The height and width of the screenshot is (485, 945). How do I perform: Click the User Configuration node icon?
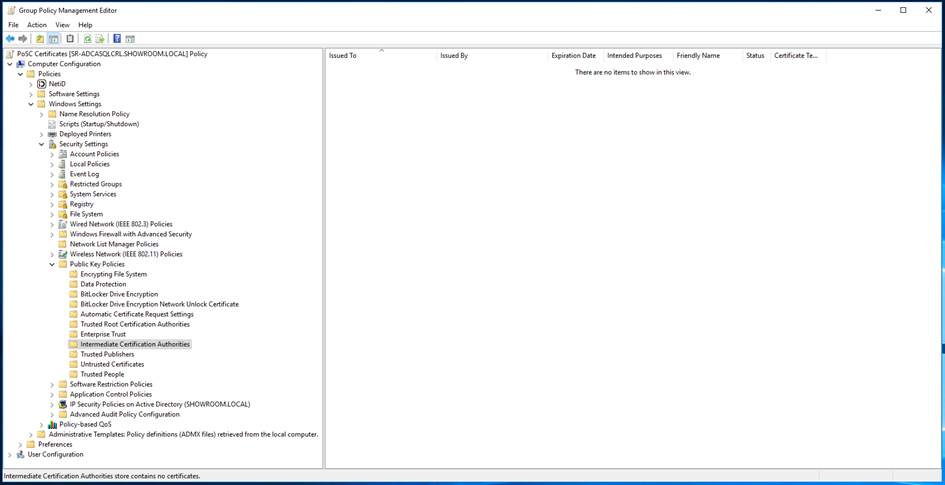click(20, 454)
